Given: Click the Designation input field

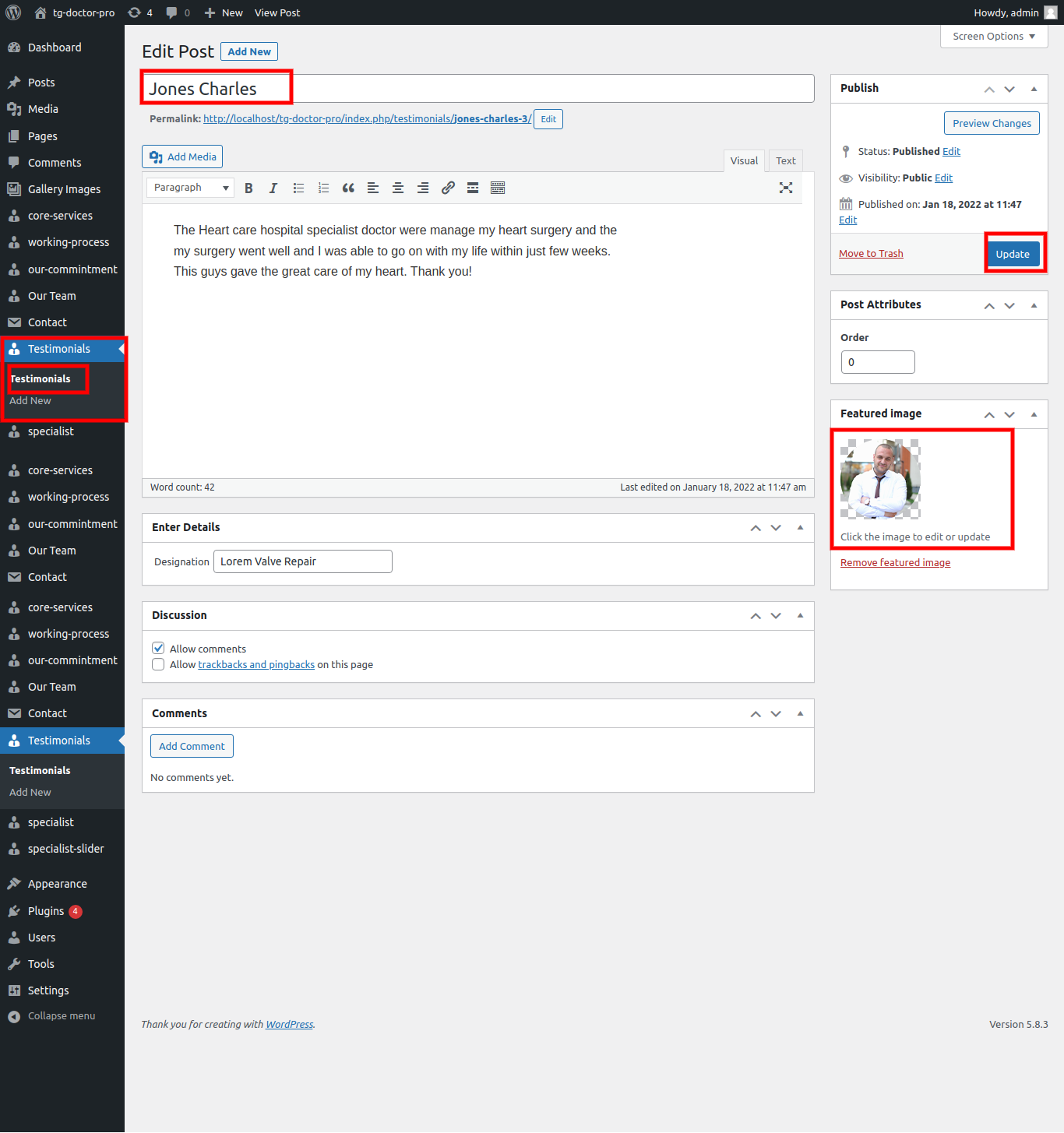Looking at the screenshot, I should [302, 562].
